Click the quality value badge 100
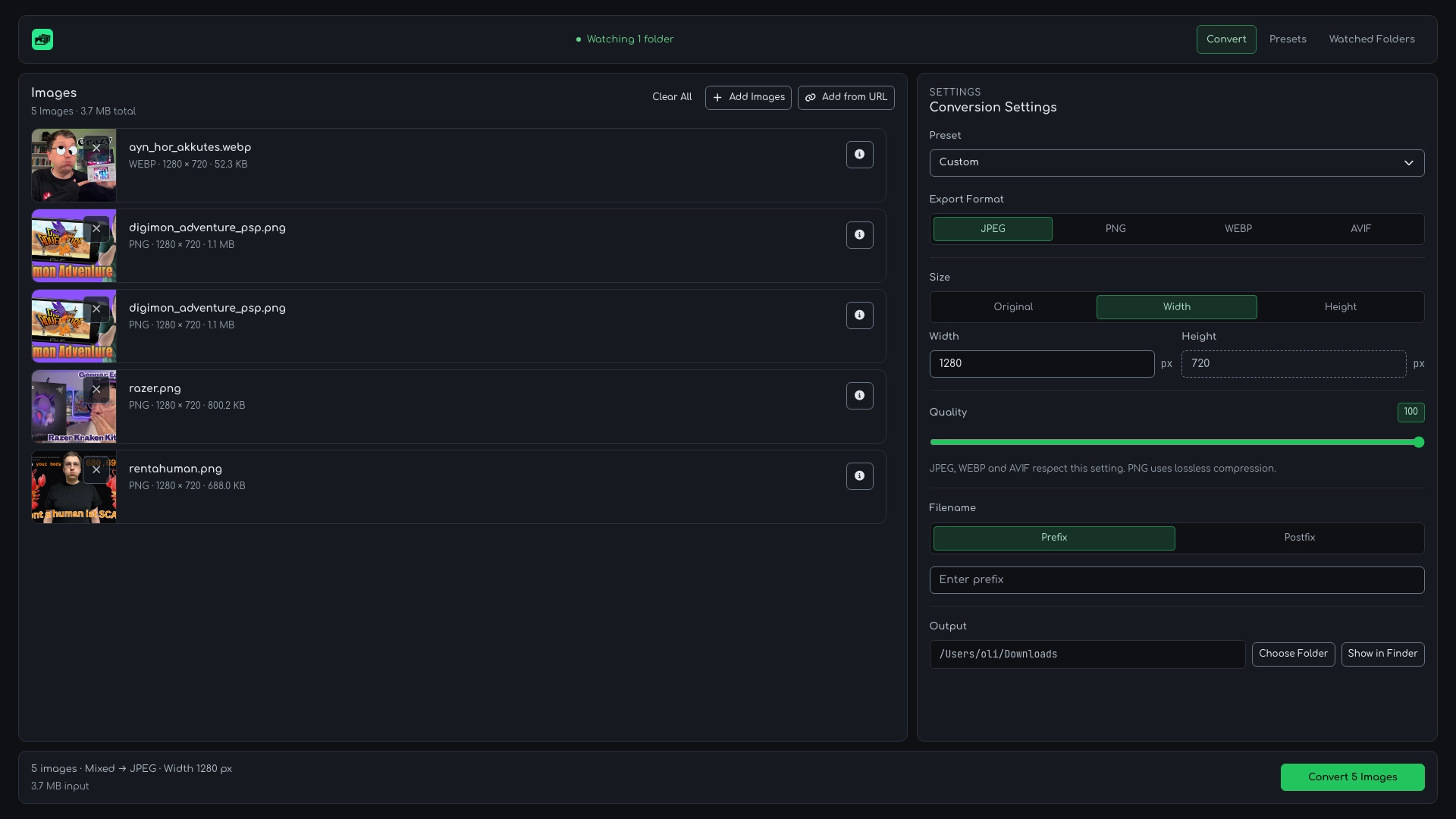Image resolution: width=1456 pixels, height=819 pixels. coord(1410,413)
